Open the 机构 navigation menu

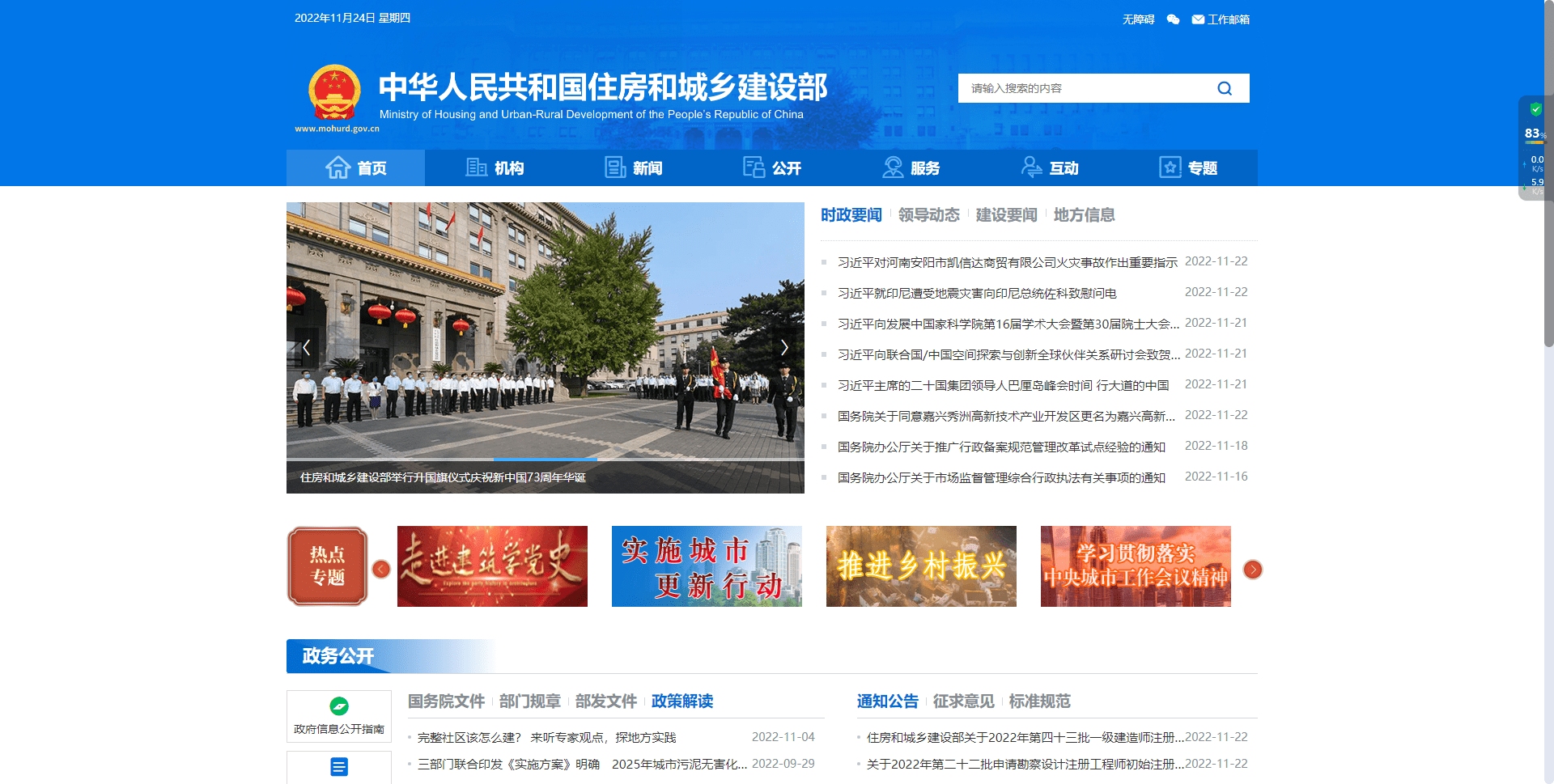pos(495,168)
